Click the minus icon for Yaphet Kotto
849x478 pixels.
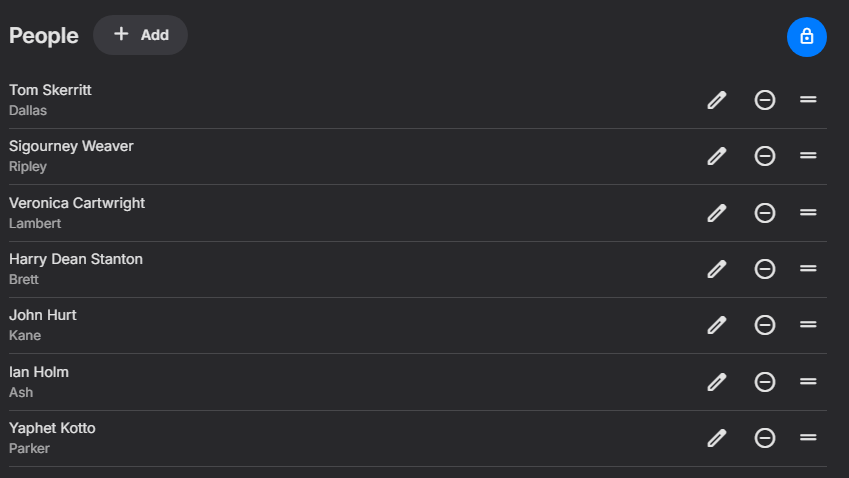765,438
